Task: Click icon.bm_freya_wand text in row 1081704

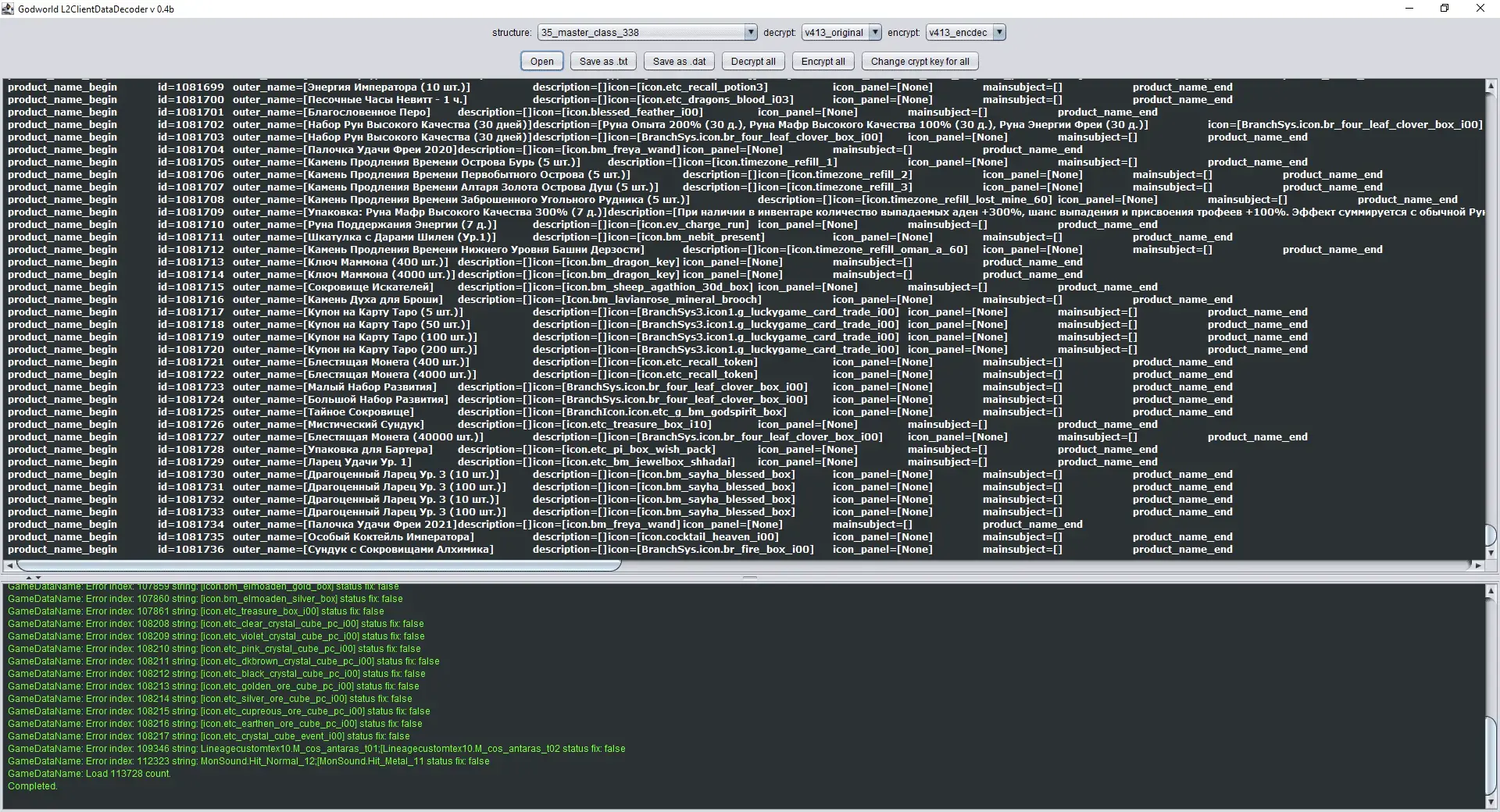Action: [x=620, y=149]
